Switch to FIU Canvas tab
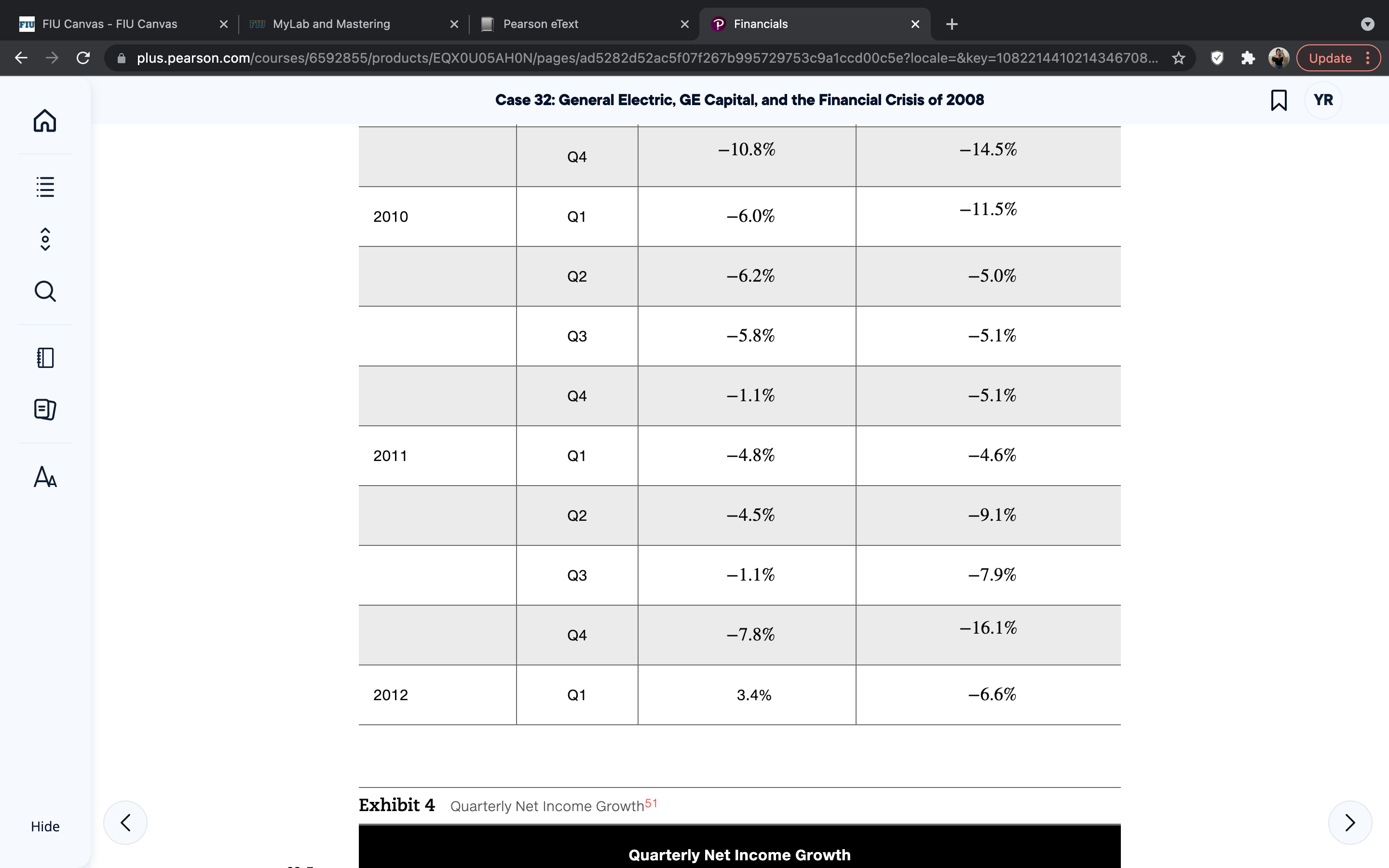This screenshot has height=868, width=1389. tap(109, 24)
